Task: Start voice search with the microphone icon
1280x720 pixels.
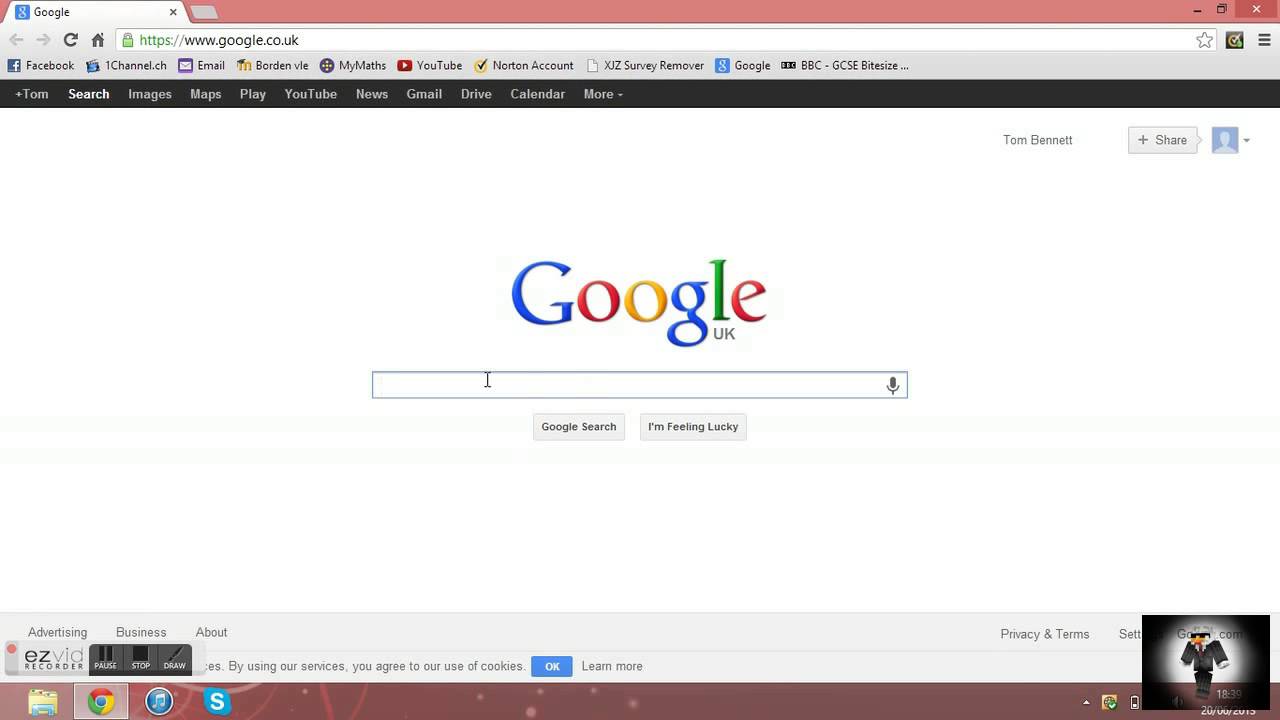Action: click(x=893, y=385)
